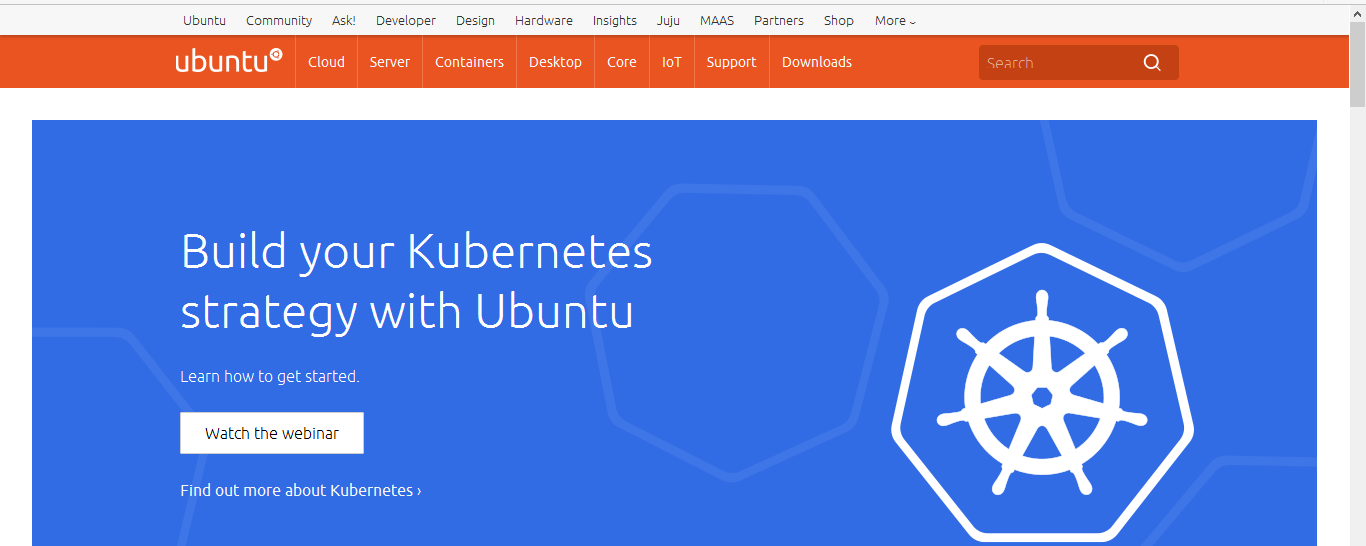Open the Core menu item

pyautogui.click(x=621, y=62)
